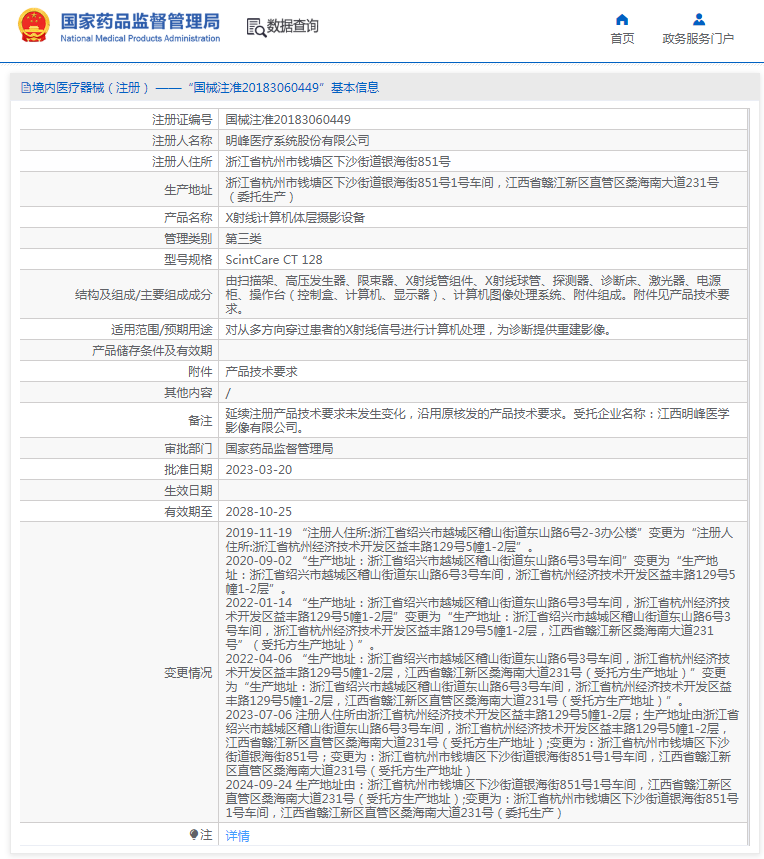Click the 其他内容 row label
Screen dimensions: 764x859
188,393
